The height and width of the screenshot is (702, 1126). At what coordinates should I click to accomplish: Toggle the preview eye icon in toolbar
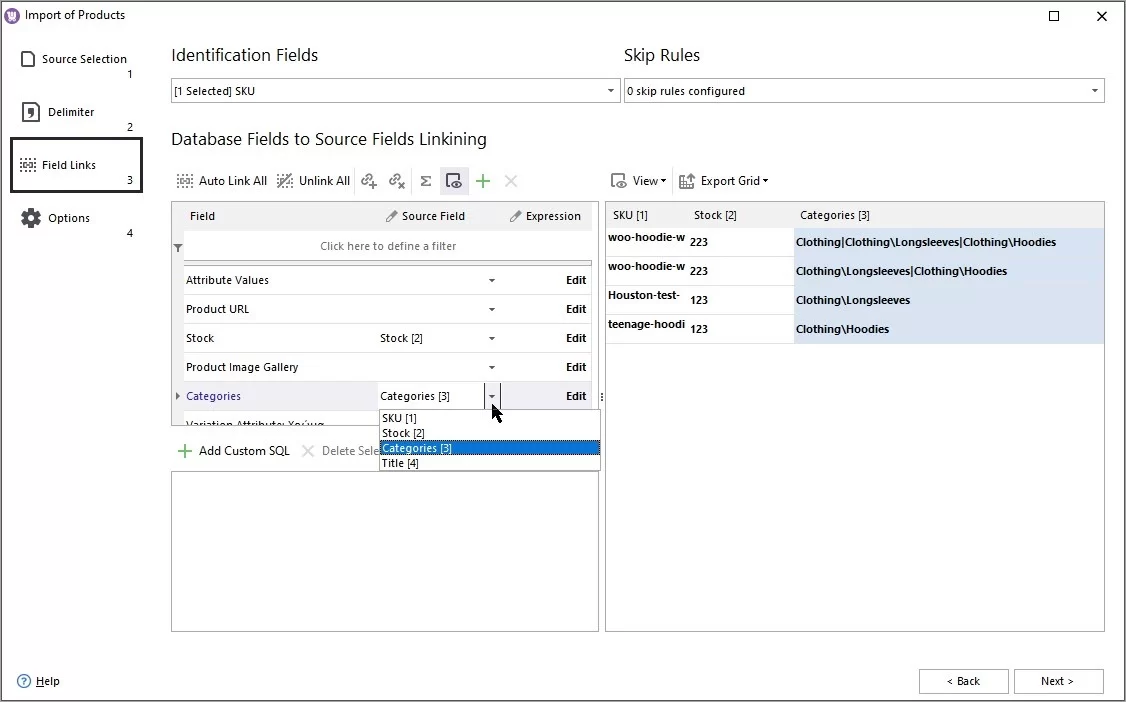point(454,181)
